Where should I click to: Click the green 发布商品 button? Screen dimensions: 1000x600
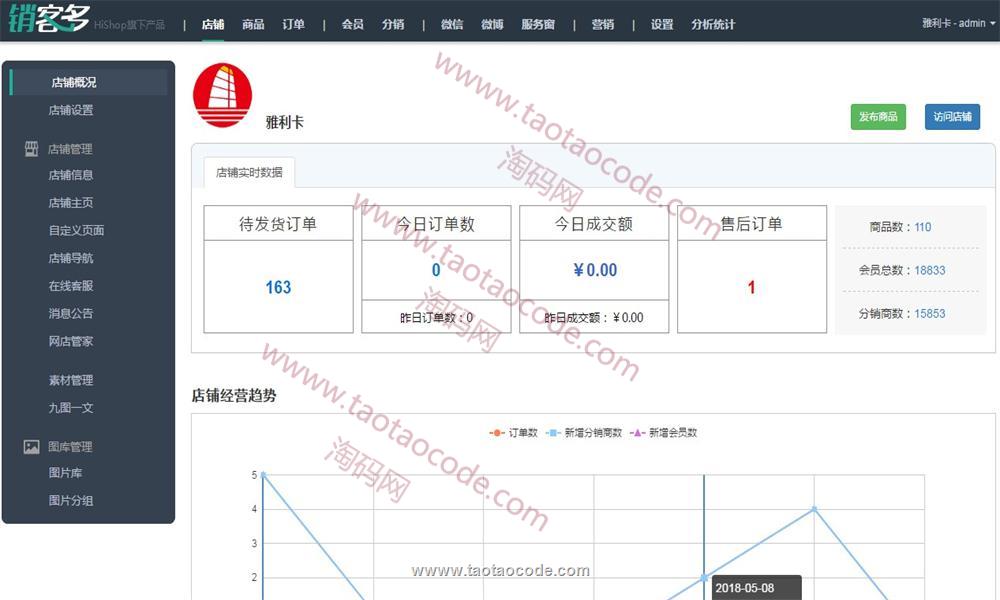click(877, 117)
